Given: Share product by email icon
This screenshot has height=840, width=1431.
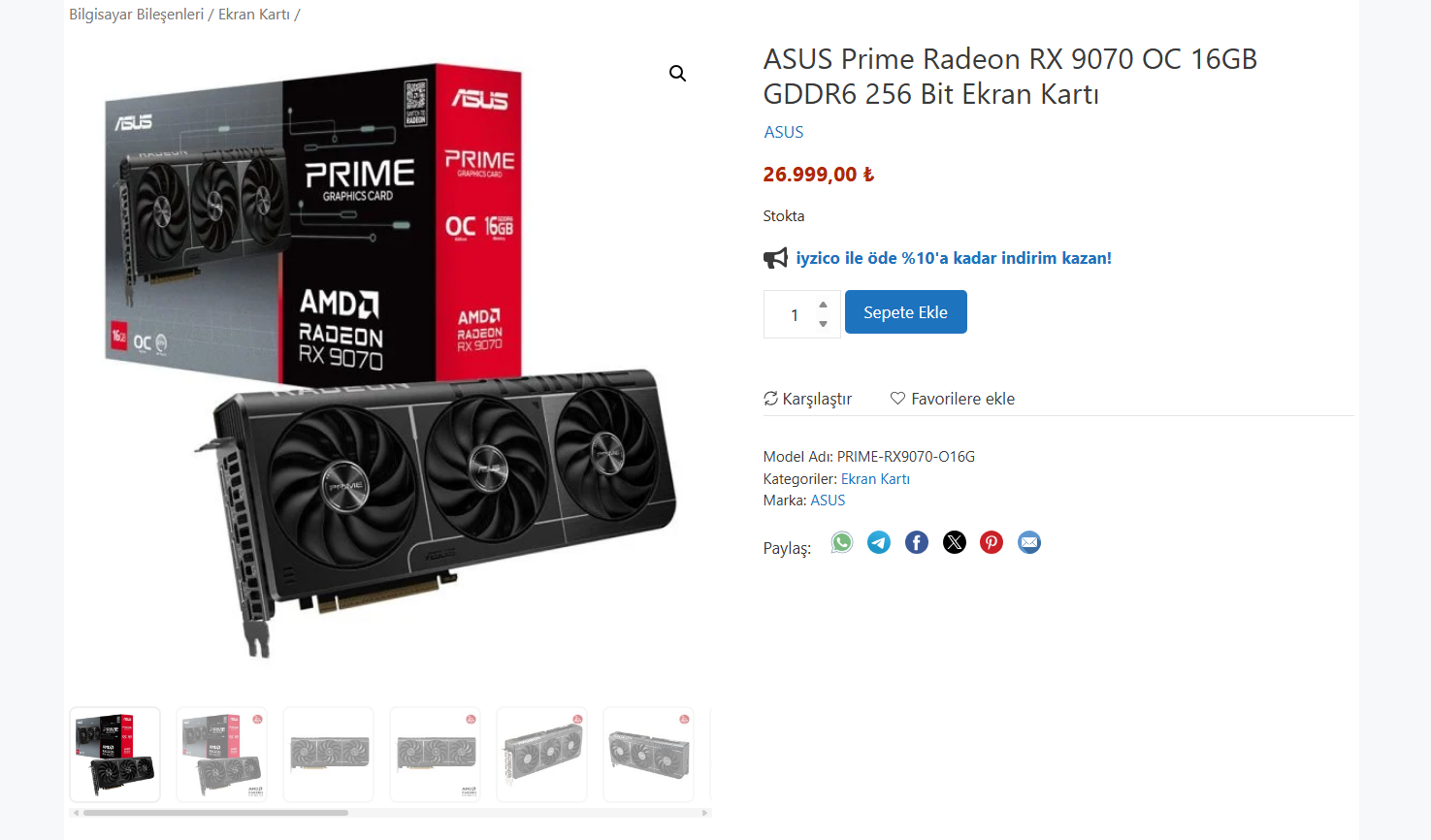Looking at the screenshot, I should tap(1029, 542).
